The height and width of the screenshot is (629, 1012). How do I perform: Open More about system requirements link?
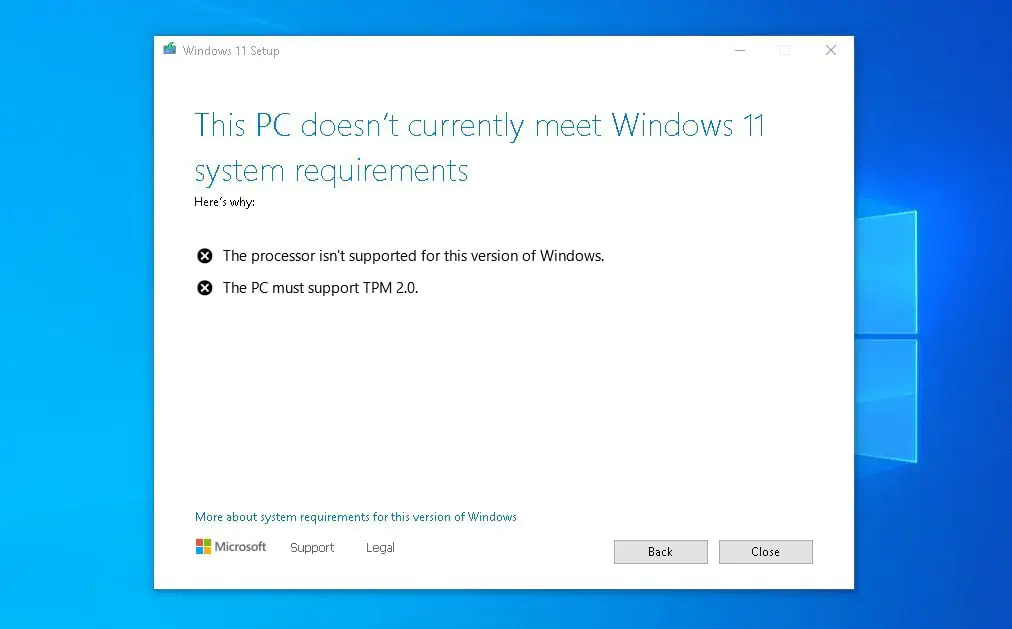(x=356, y=517)
